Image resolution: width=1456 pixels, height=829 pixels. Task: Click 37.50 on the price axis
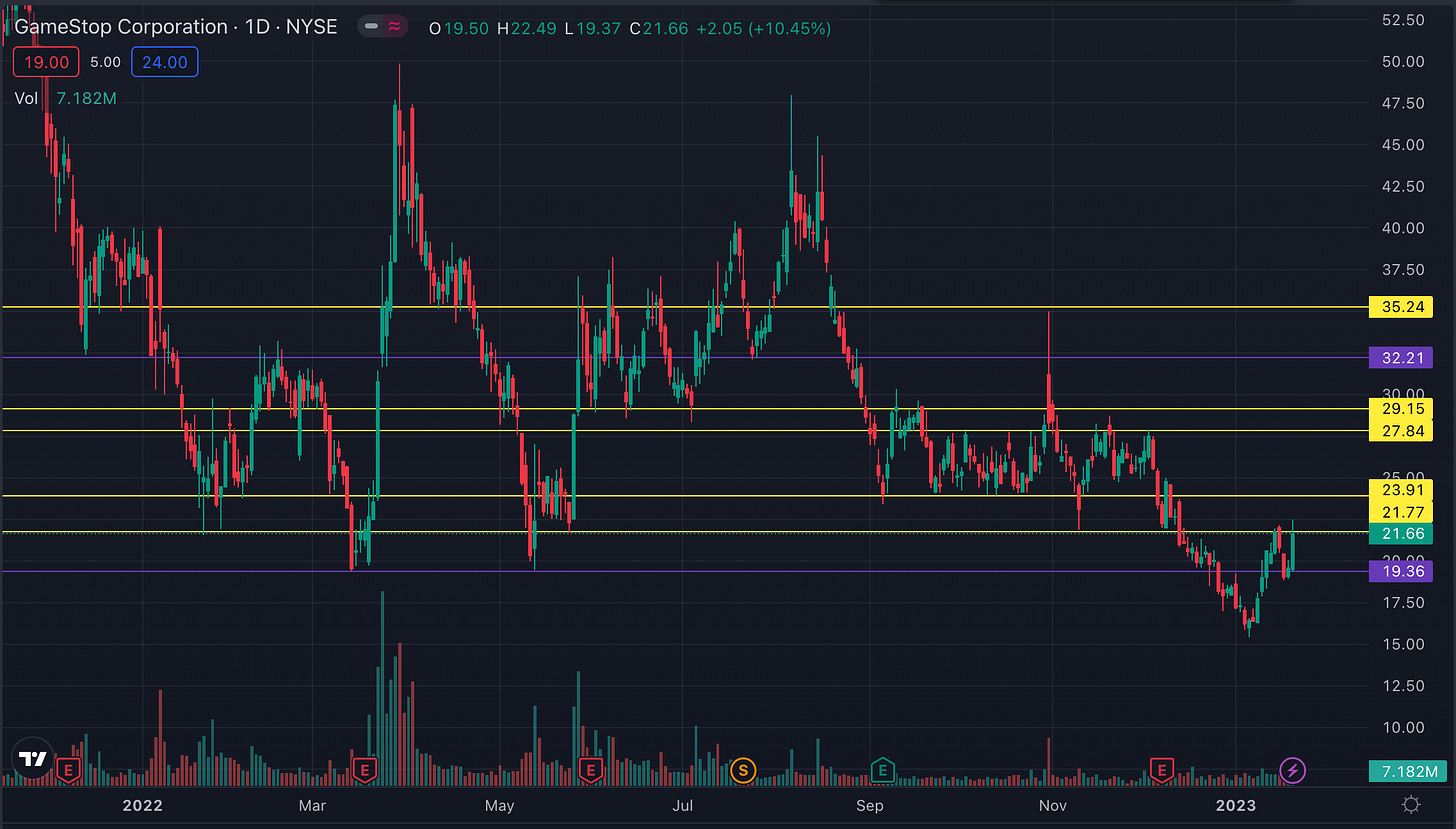point(1403,269)
